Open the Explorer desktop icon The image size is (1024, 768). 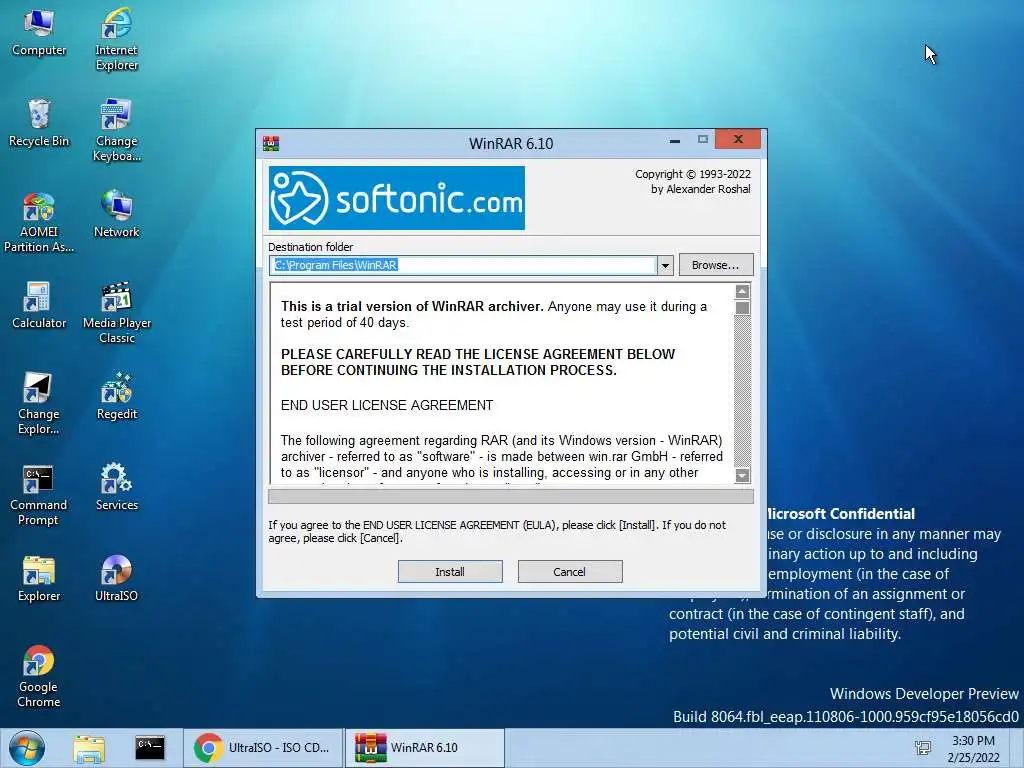click(x=39, y=578)
